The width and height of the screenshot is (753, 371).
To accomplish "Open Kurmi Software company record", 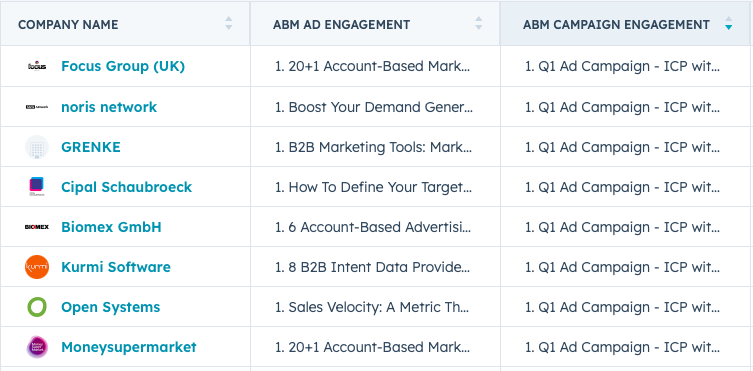I will (x=116, y=267).
